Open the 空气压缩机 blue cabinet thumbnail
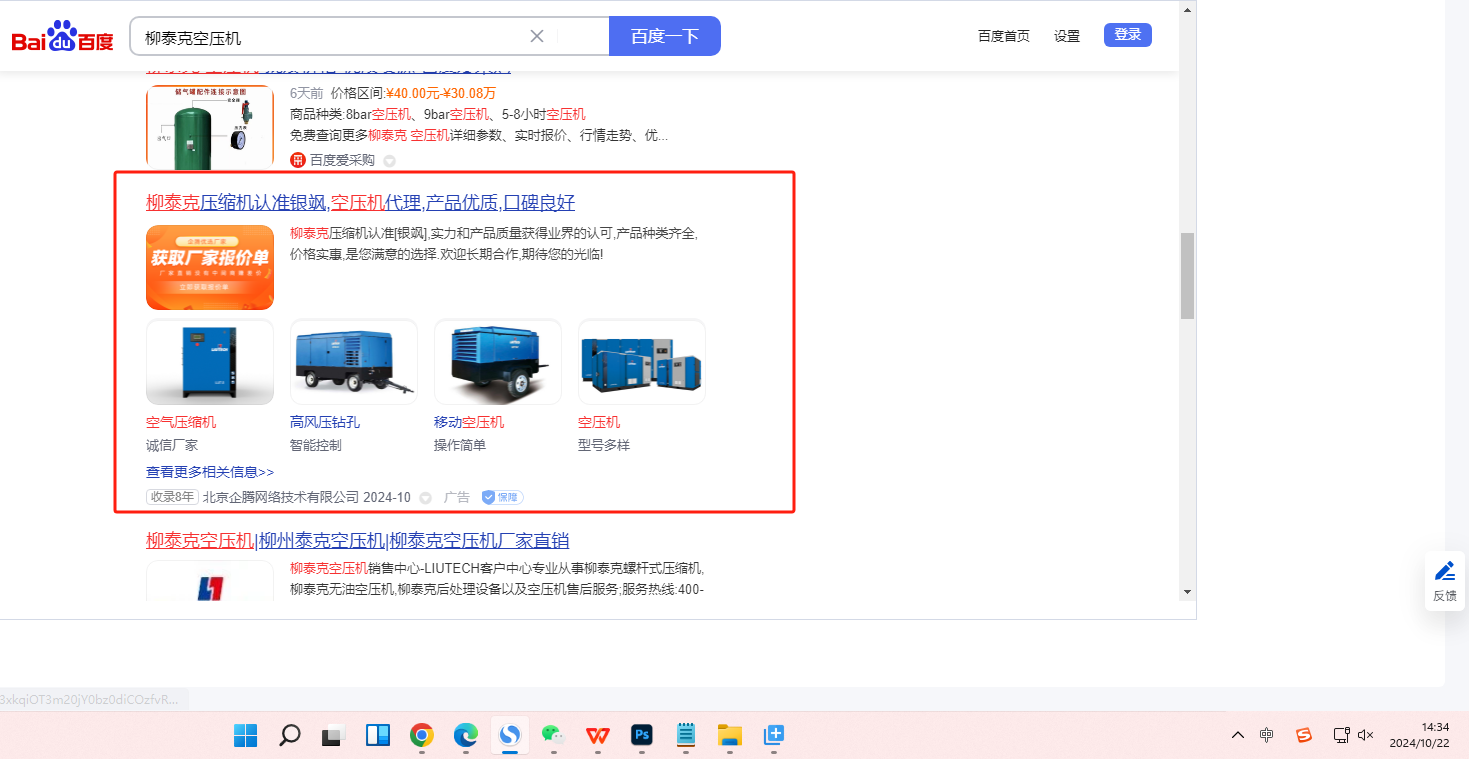The image size is (1469, 759). [x=210, y=362]
